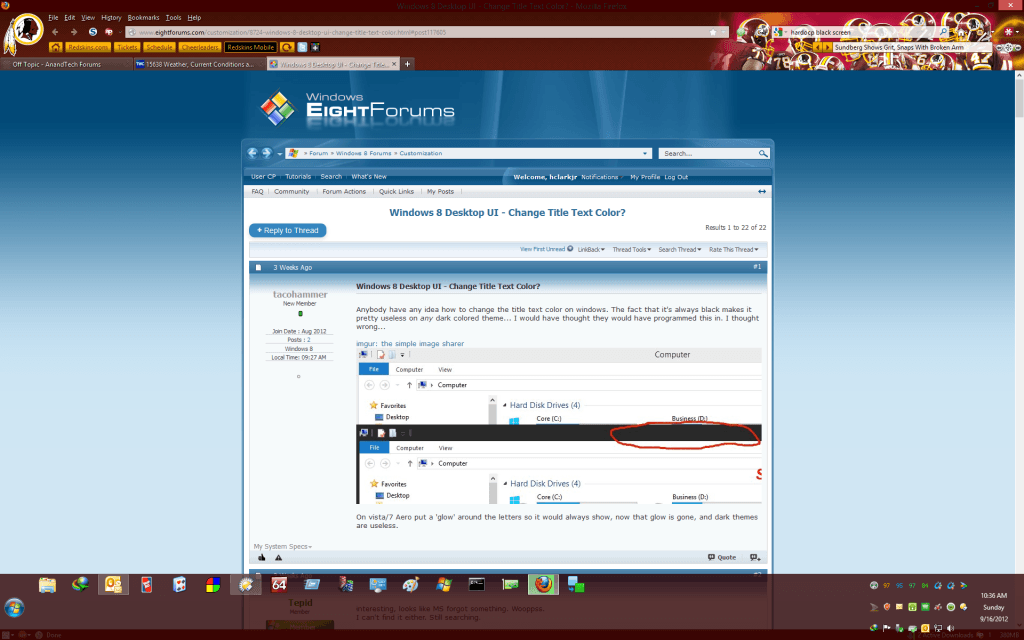
Task: Switch to Off Topic - AnandTech Forums tab
Action: pos(56,64)
